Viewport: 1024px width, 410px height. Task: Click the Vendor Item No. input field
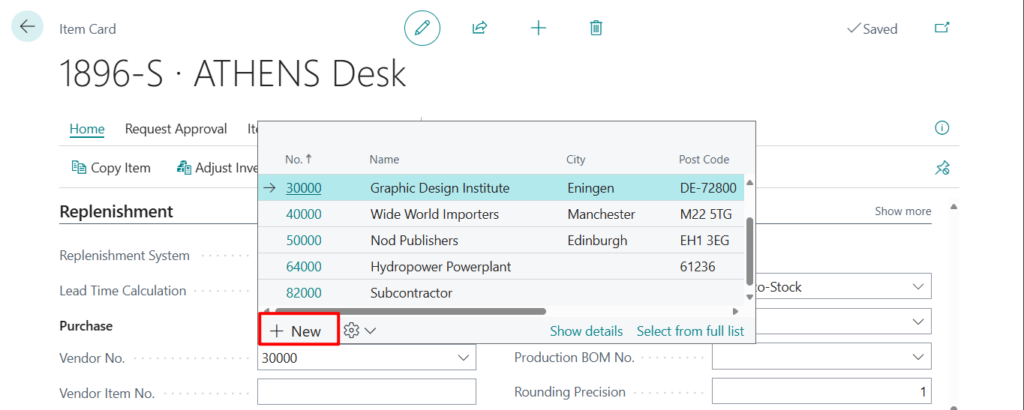click(367, 393)
